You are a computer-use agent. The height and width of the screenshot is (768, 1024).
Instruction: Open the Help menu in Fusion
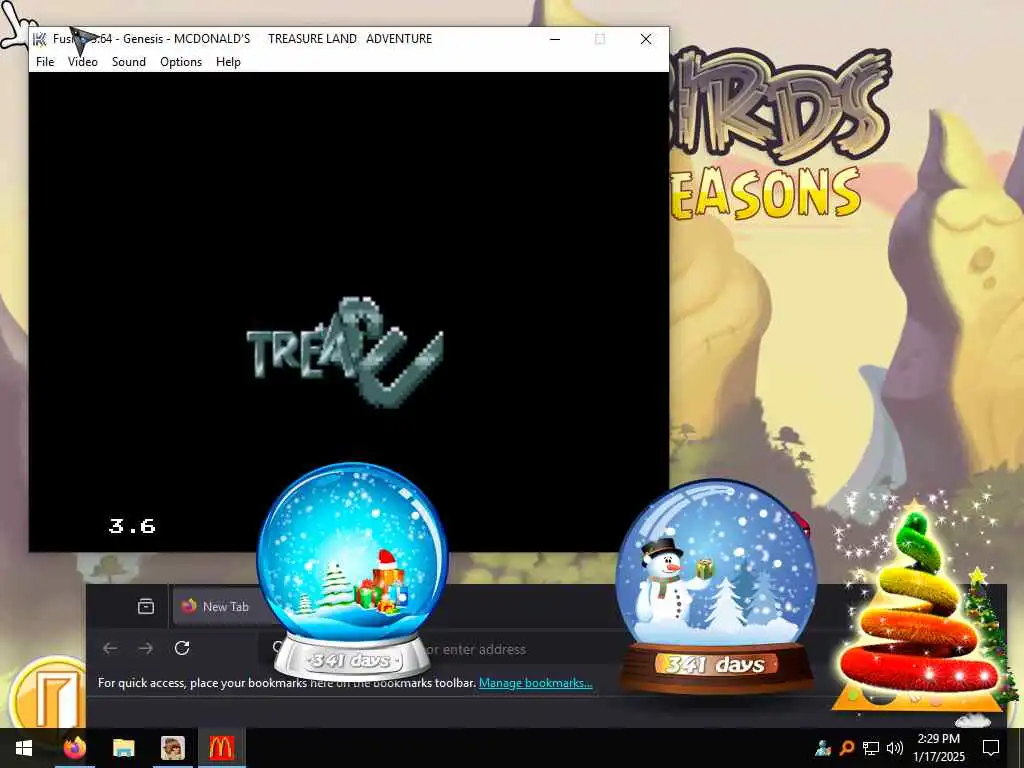pyautogui.click(x=229, y=61)
